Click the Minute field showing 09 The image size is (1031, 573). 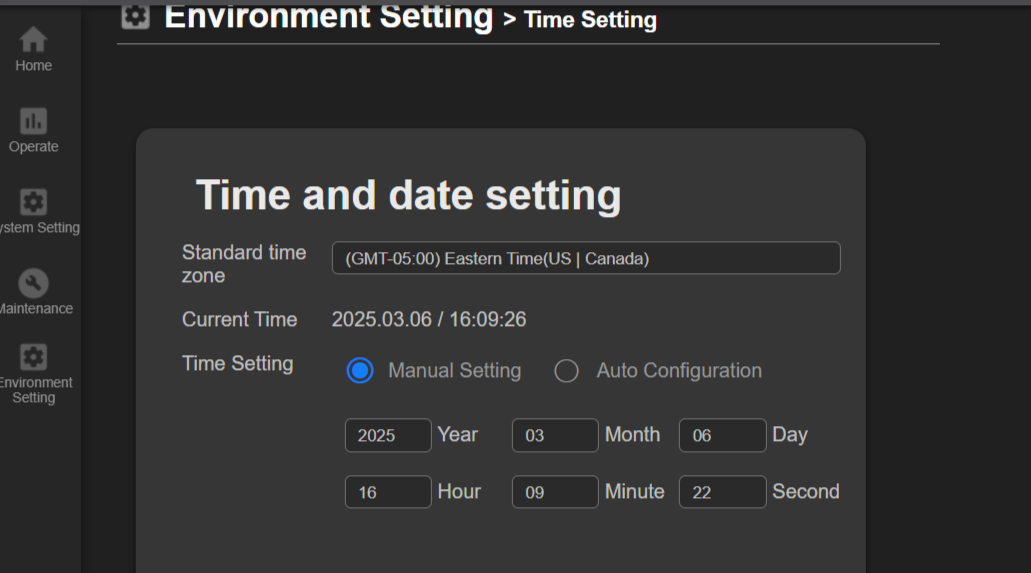coord(555,491)
